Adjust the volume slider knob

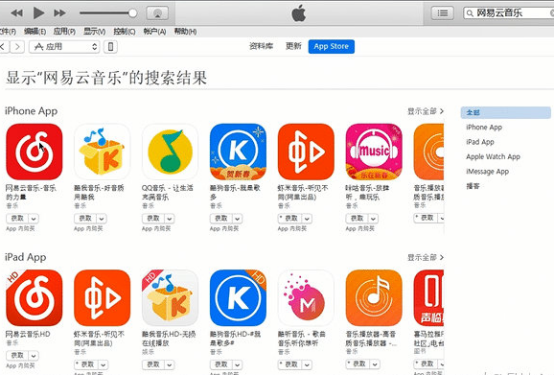coord(132,13)
